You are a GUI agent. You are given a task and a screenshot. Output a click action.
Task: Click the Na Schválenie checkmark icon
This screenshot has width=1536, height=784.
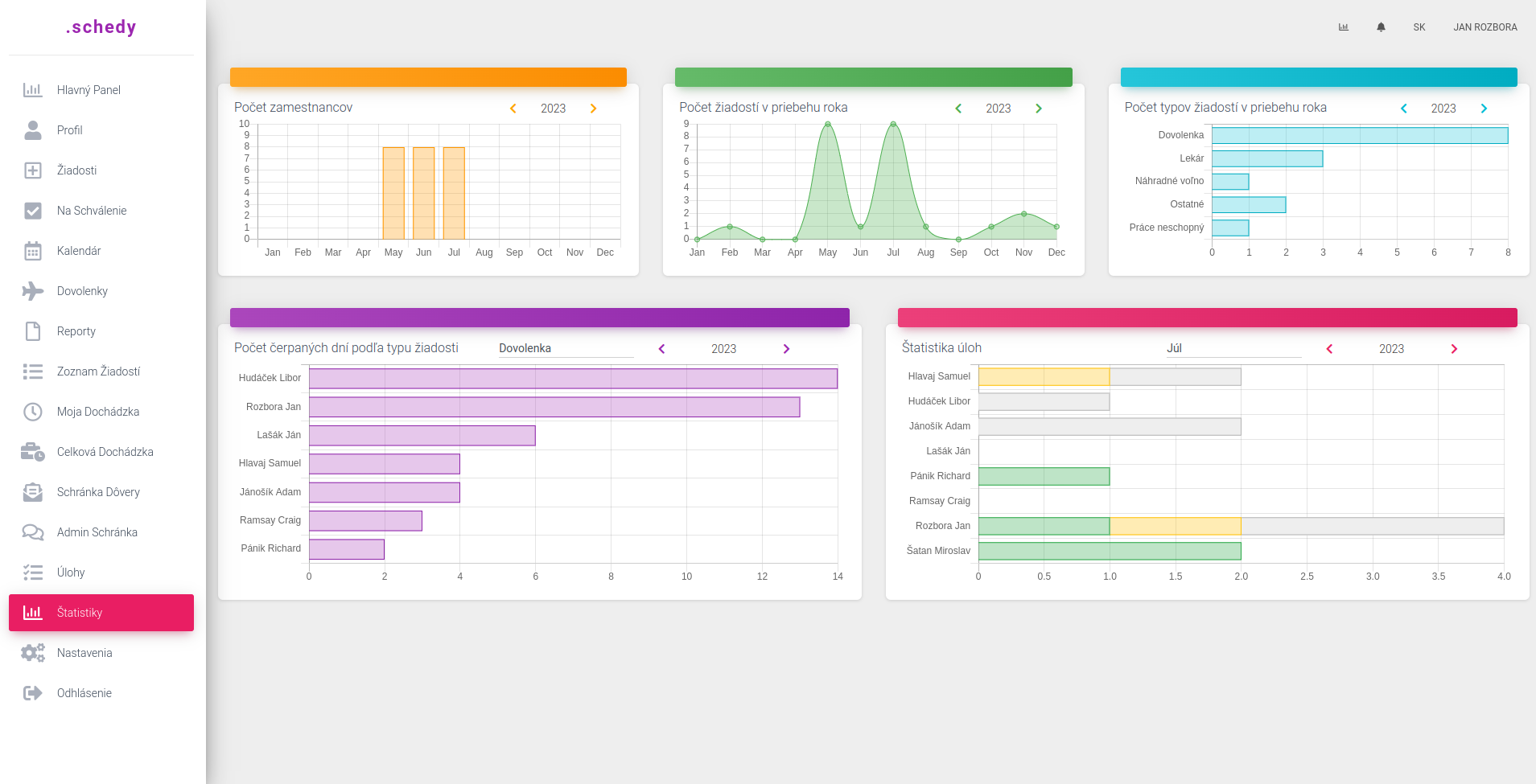point(33,211)
